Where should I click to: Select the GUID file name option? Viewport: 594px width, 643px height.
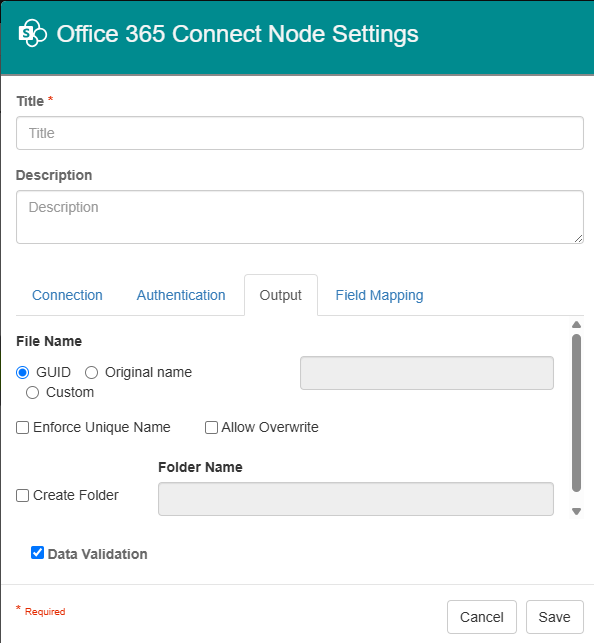coord(23,372)
